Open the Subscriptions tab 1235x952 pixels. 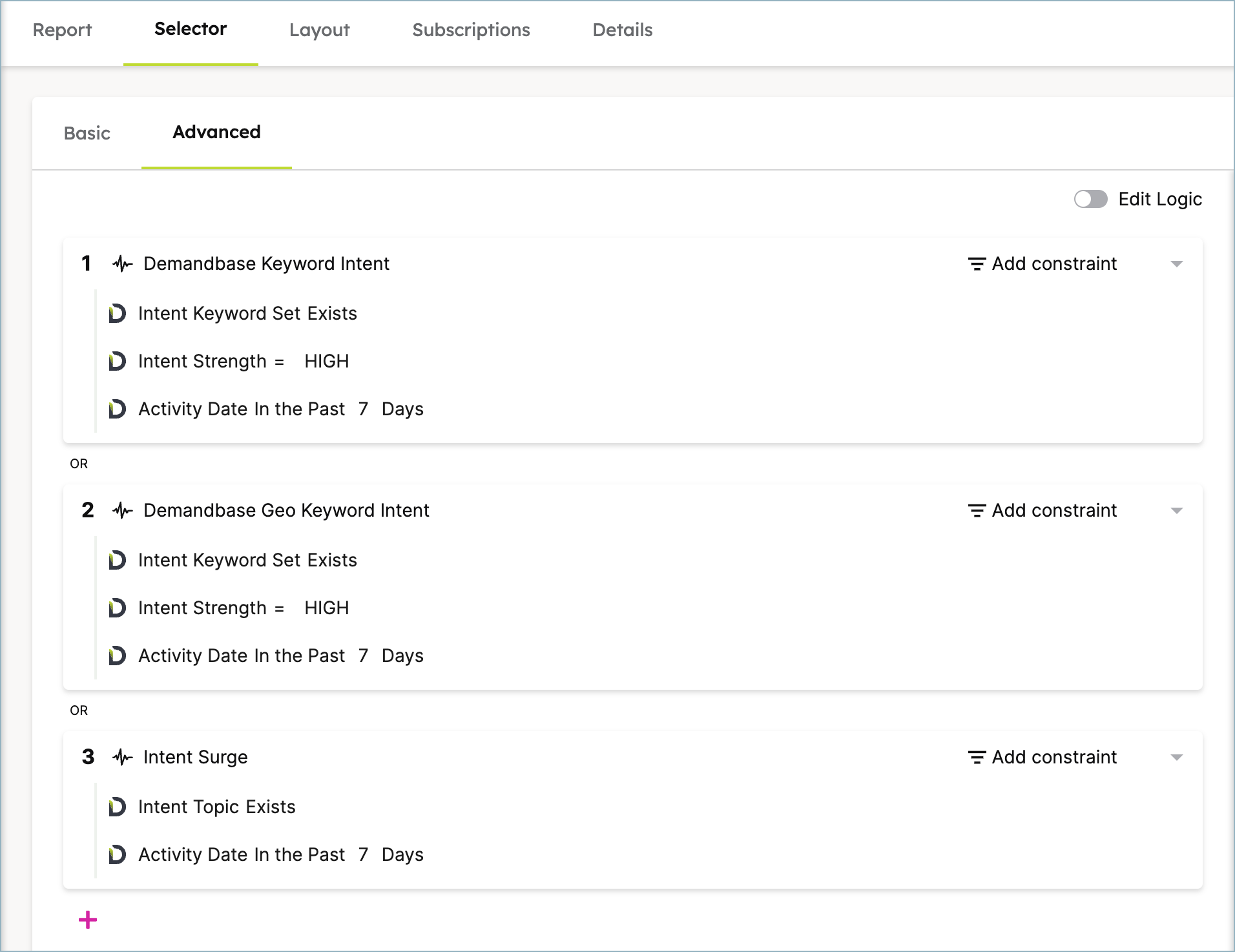(471, 30)
